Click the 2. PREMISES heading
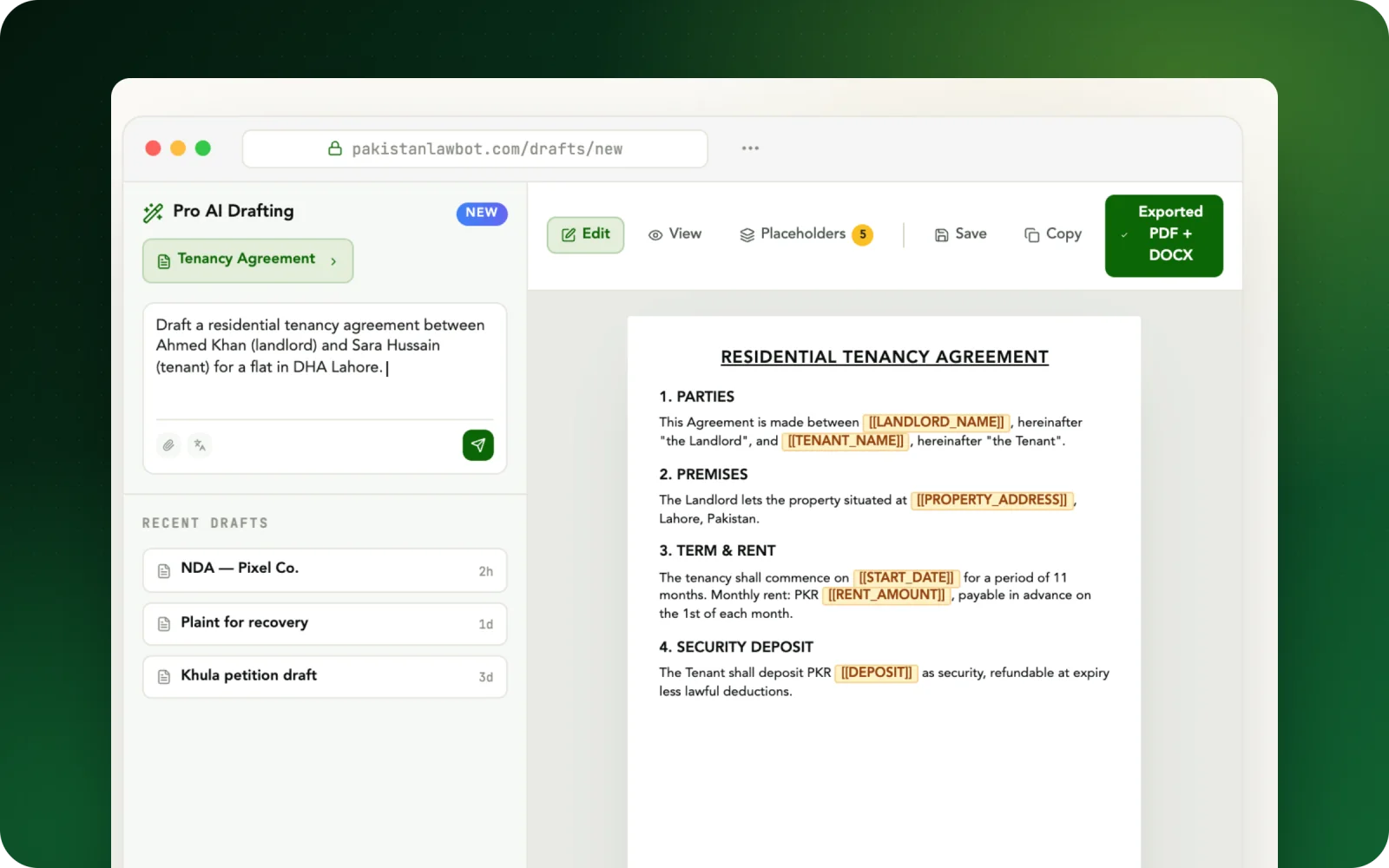This screenshot has width=1389, height=868. click(703, 475)
